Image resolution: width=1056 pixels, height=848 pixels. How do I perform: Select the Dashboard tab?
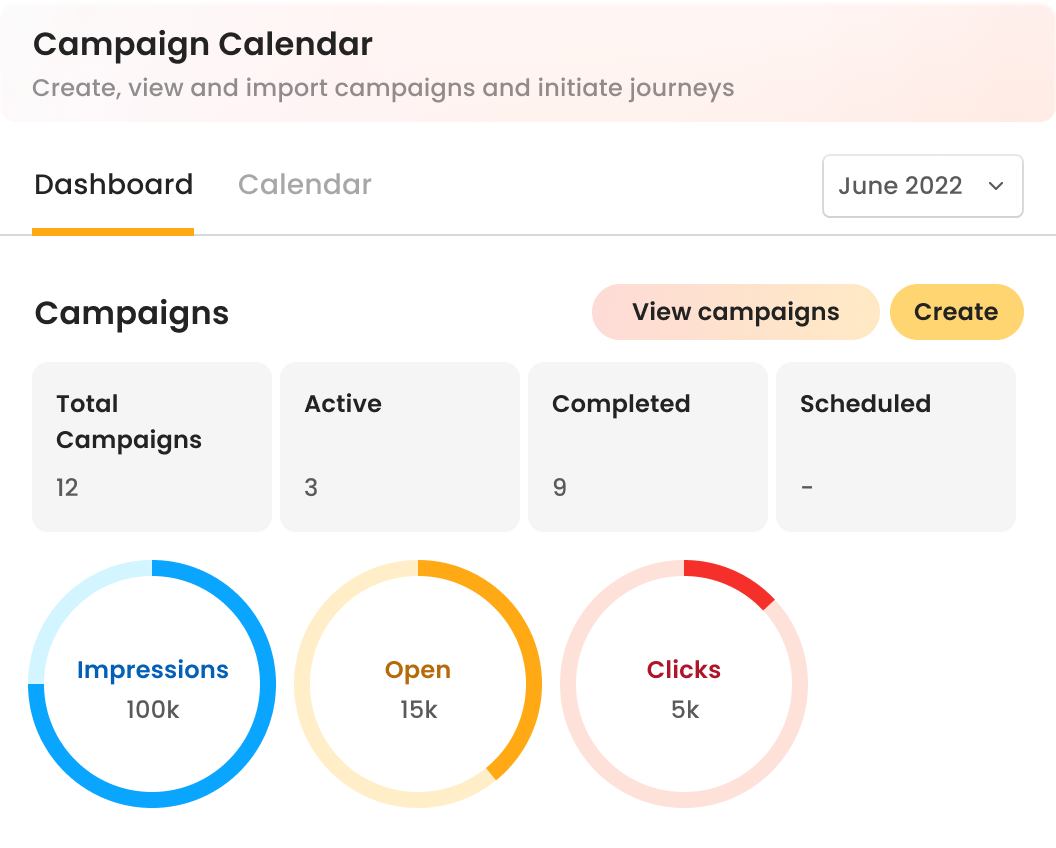coord(113,185)
